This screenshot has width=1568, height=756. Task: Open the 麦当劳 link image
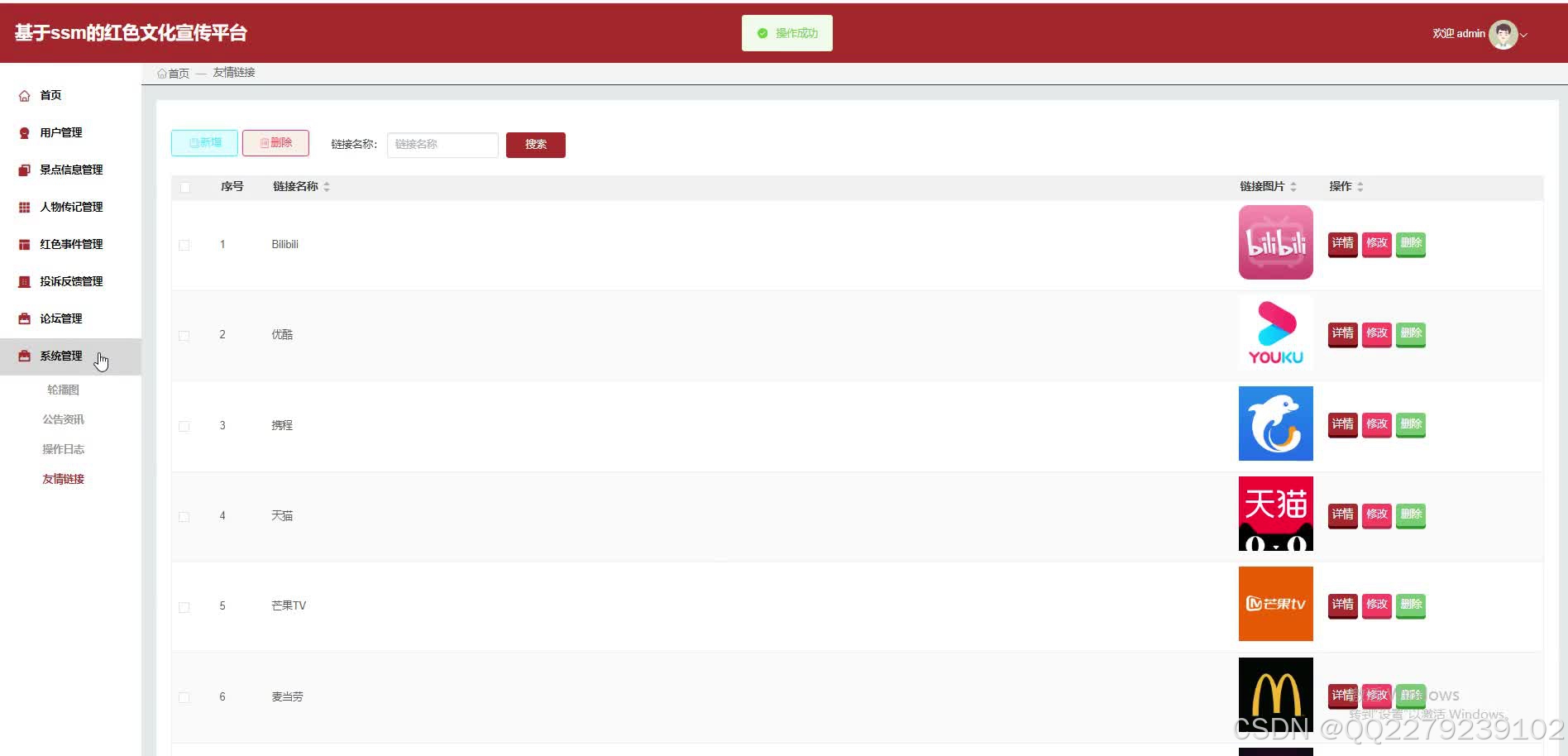[1275, 695]
